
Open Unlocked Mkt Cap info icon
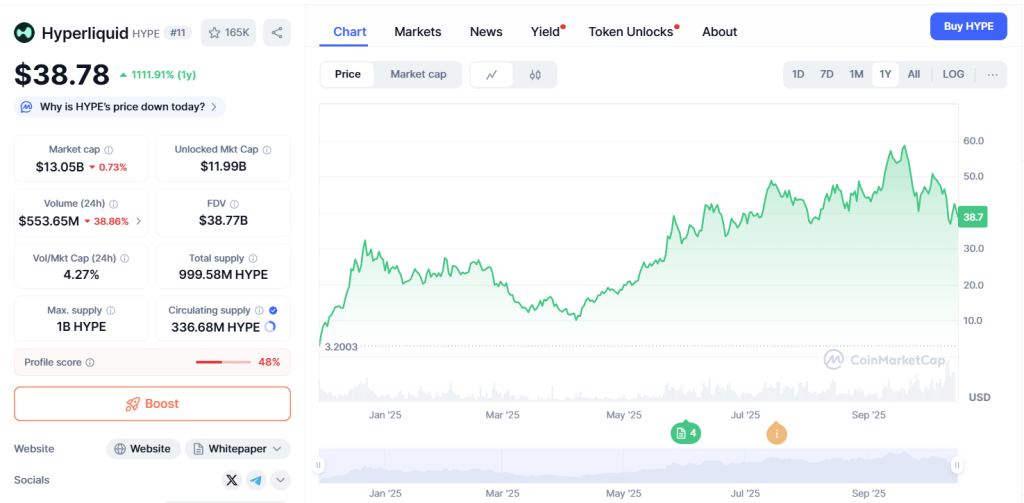[266, 150]
